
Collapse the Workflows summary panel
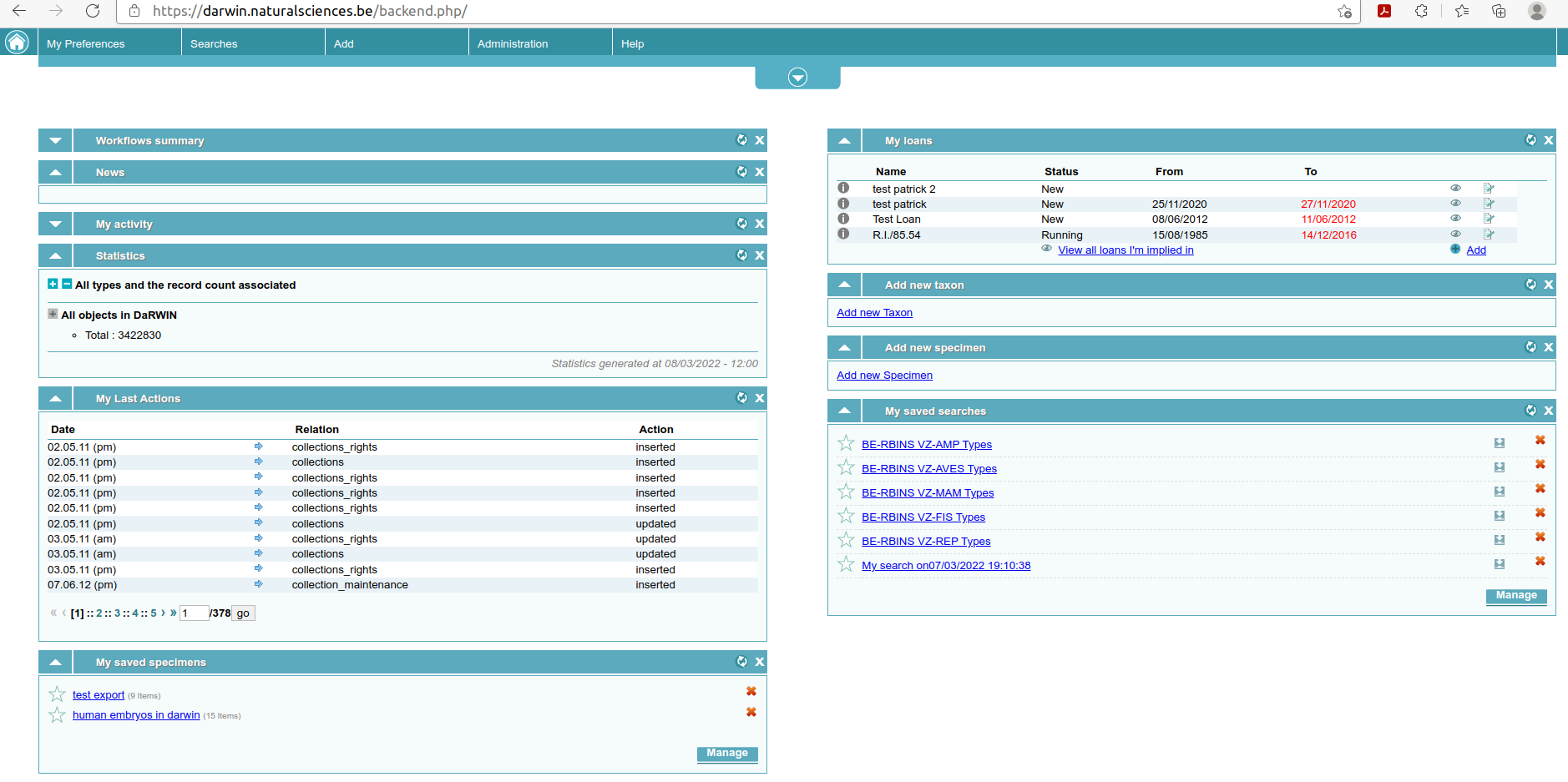pos(54,140)
